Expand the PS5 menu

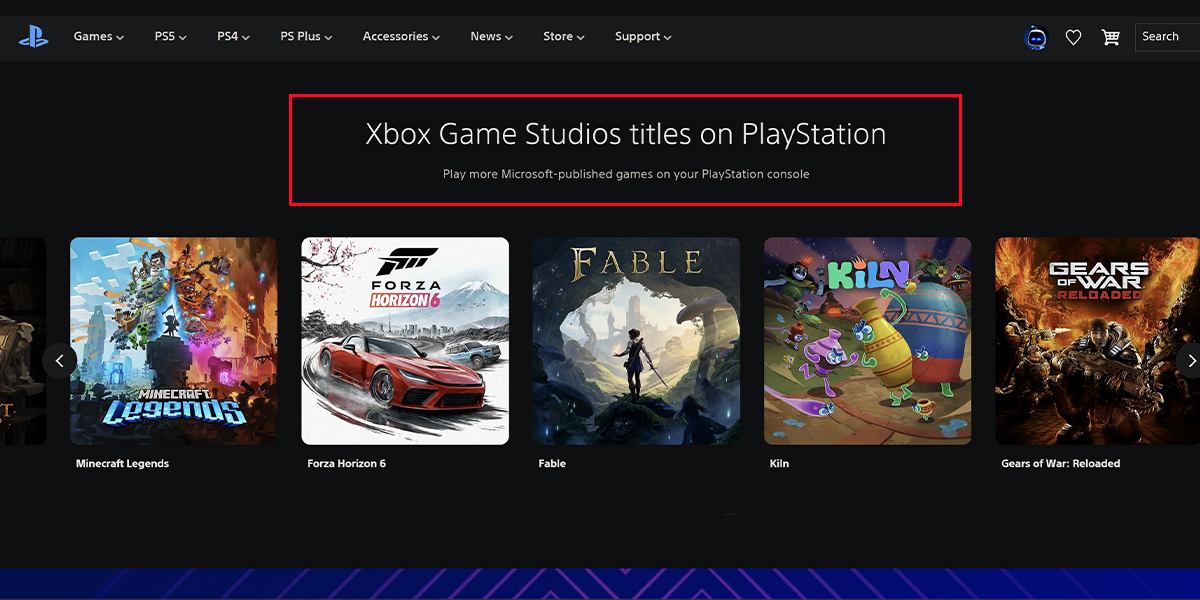tap(171, 37)
